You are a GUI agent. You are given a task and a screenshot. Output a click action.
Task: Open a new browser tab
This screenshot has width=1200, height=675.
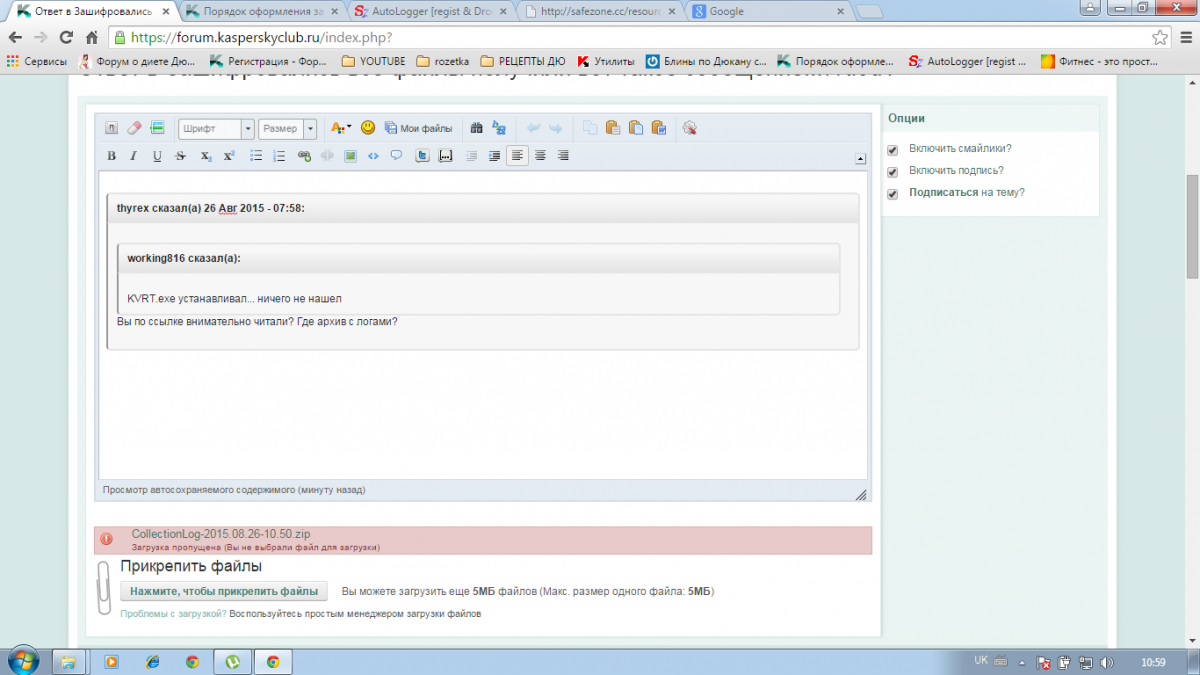click(x=870, y=13)
